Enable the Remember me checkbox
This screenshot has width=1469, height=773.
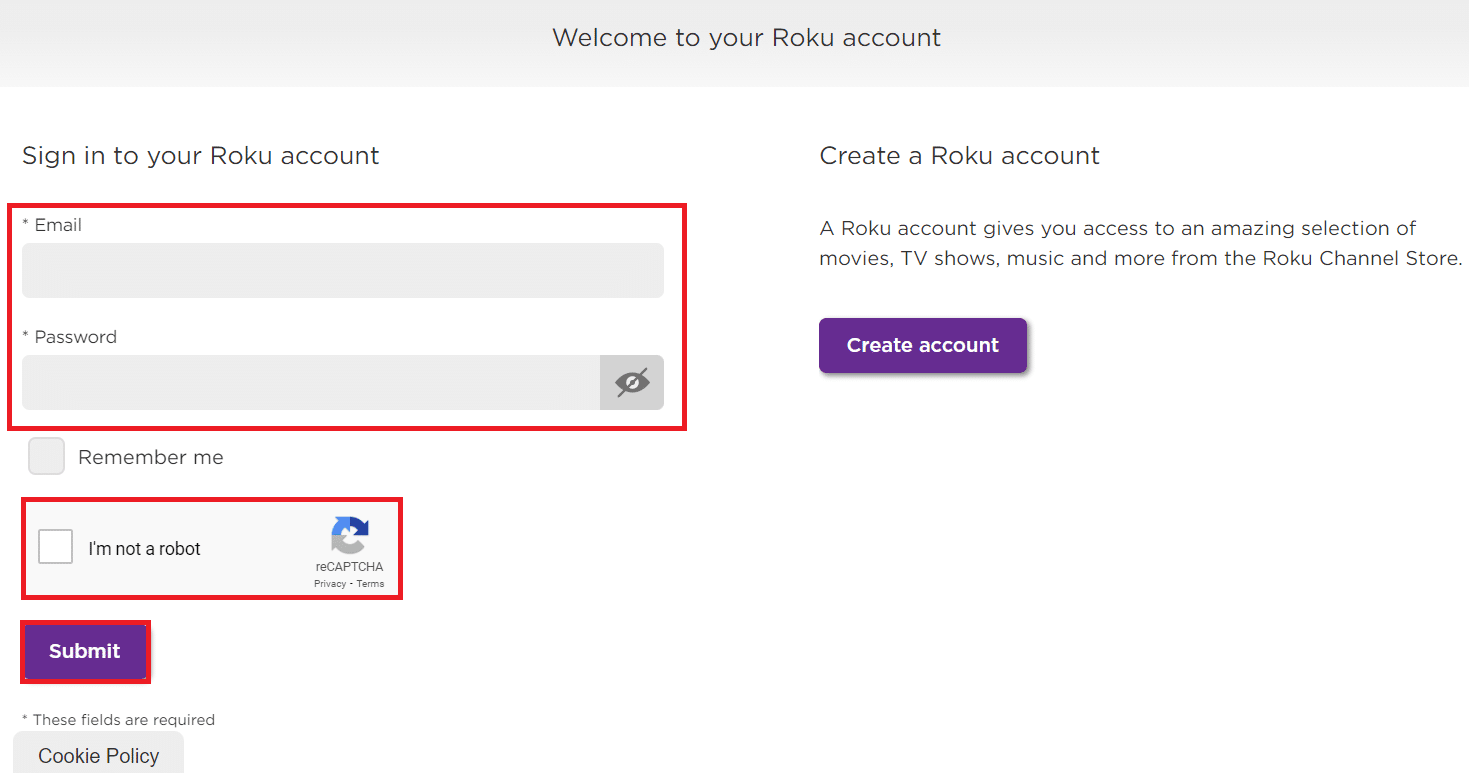(46, 456)
